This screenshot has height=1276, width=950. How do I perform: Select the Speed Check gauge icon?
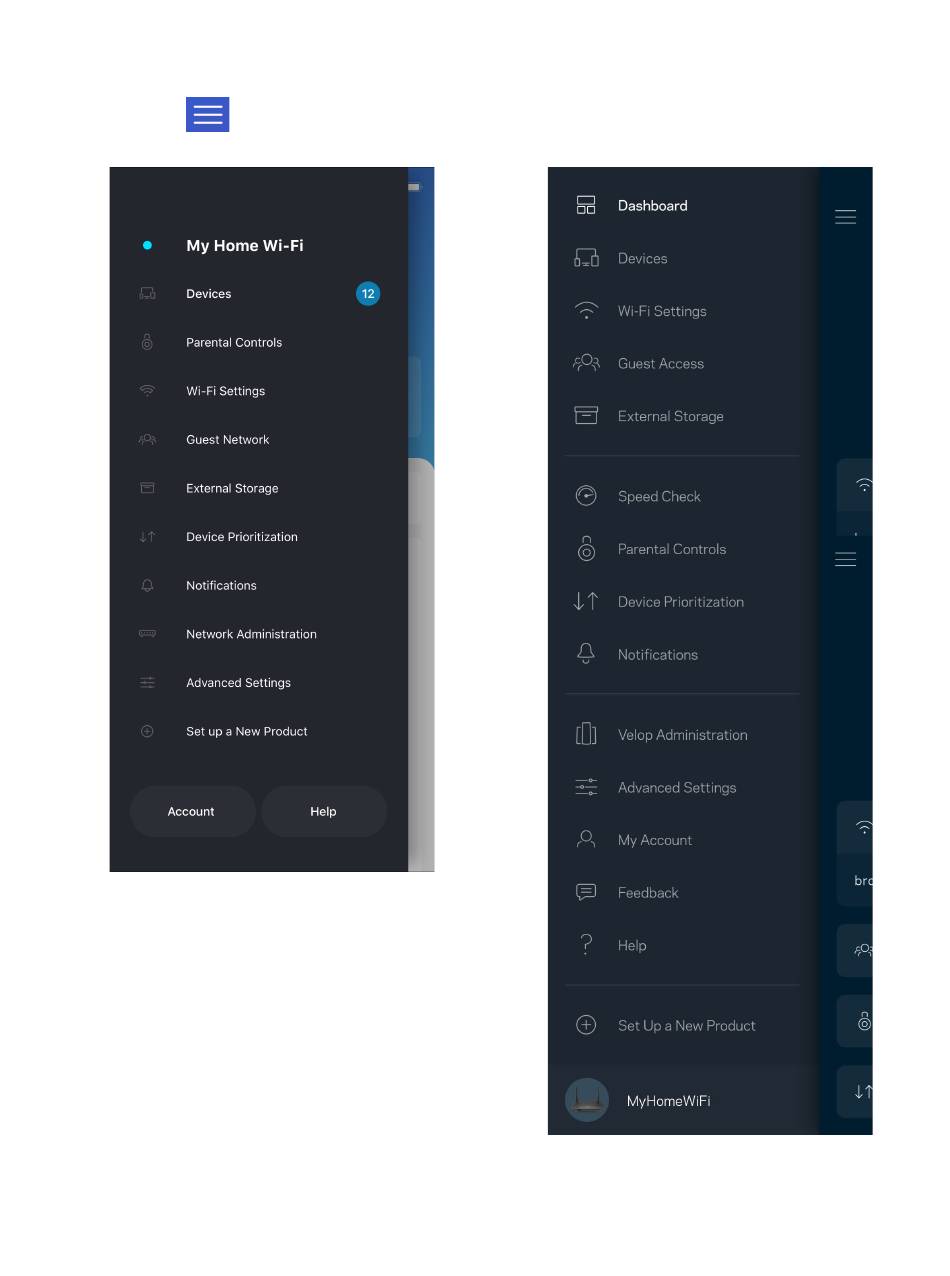(x=586, y=496)
